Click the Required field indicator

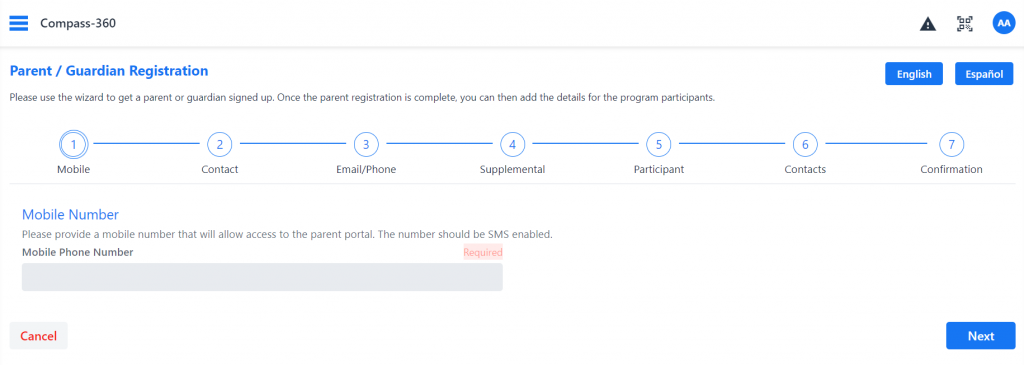click(483, 252)
